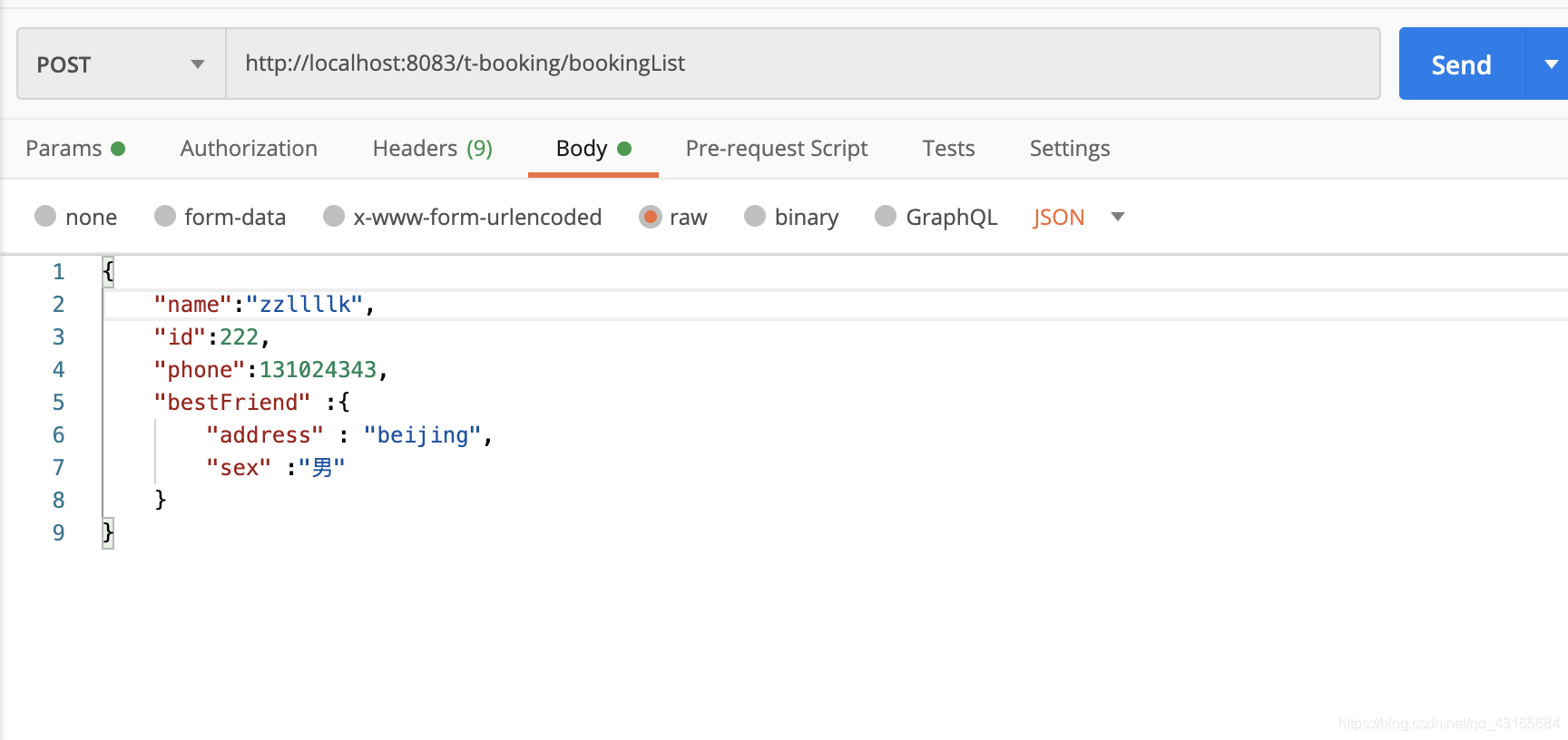This screenshot has height=740, width=1568.
Task: Click the "address" : "beijing" line
Action: (x=349, y=434)
